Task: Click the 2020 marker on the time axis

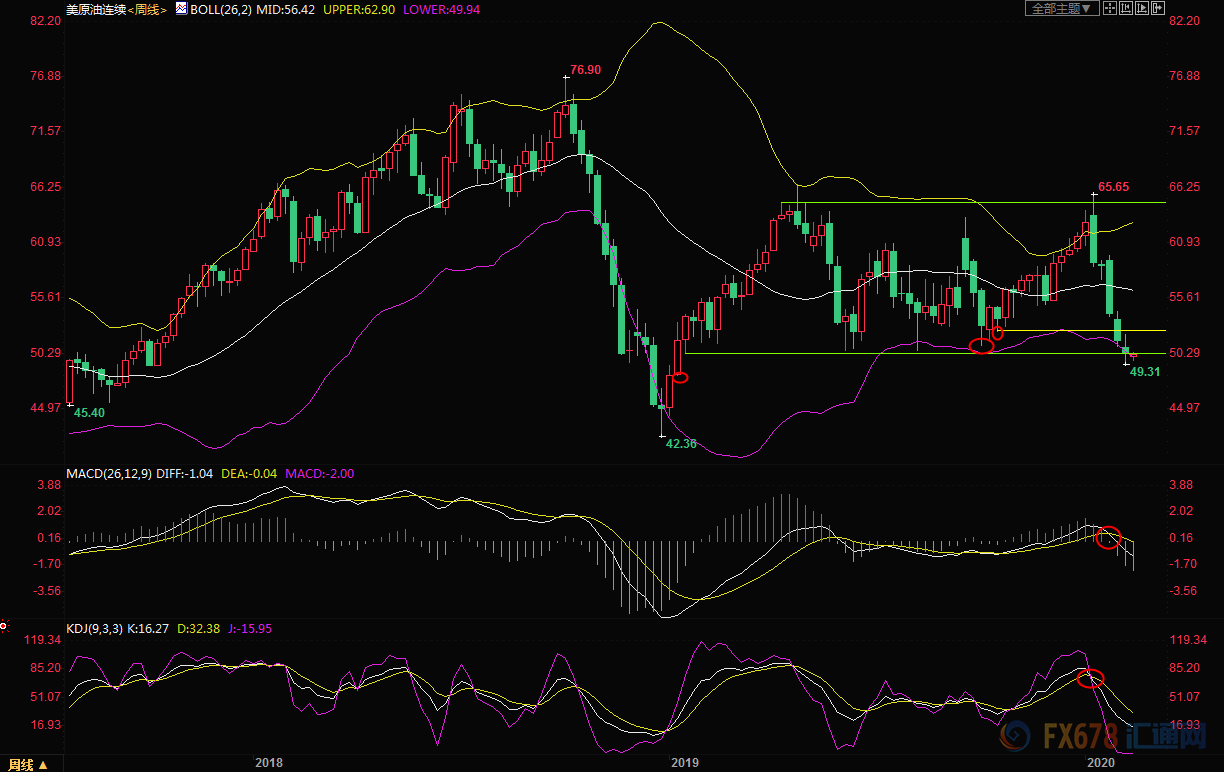Action: pos(1101,763)
